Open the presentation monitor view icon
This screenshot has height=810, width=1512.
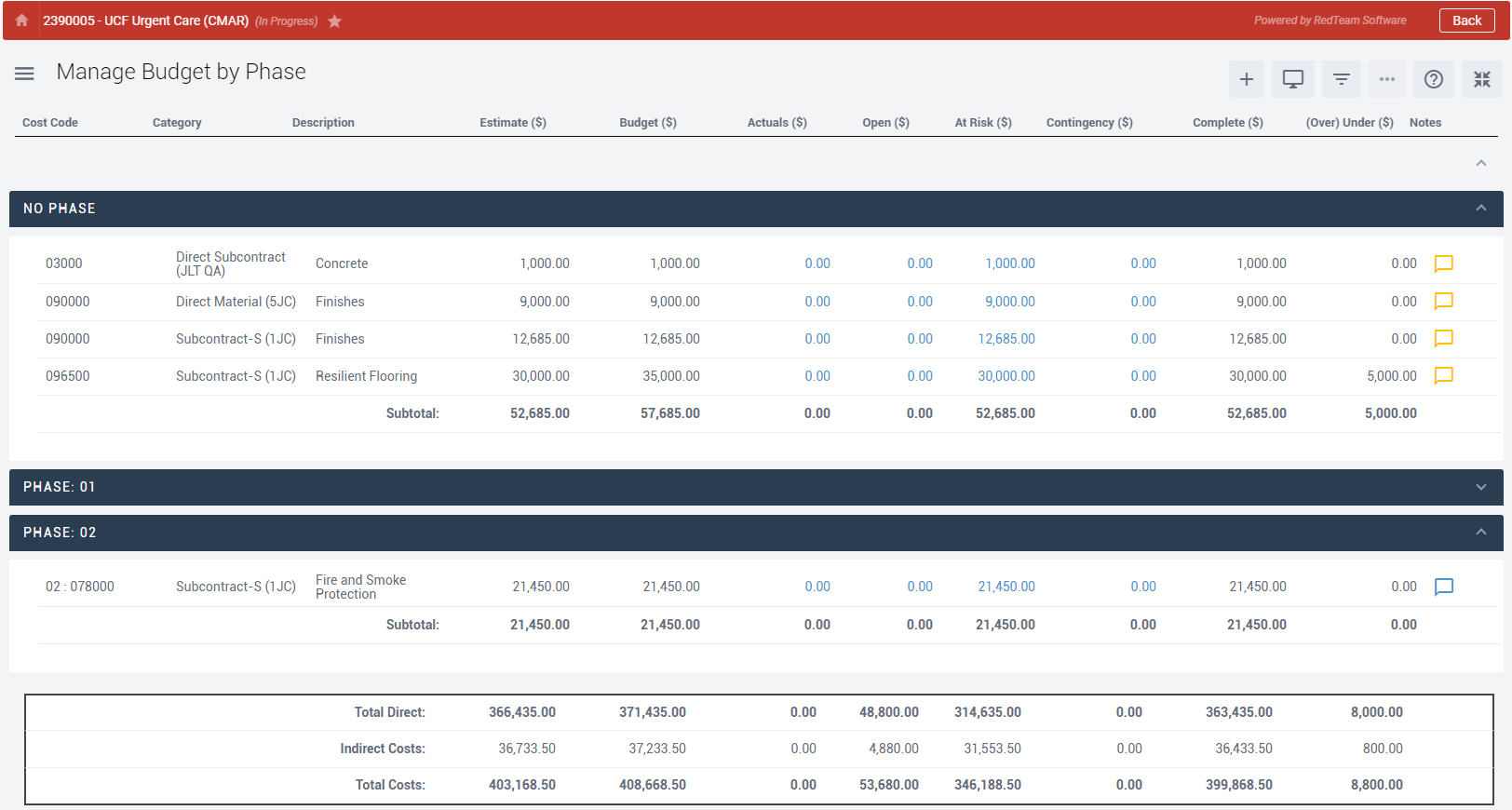pos(1292,80)
